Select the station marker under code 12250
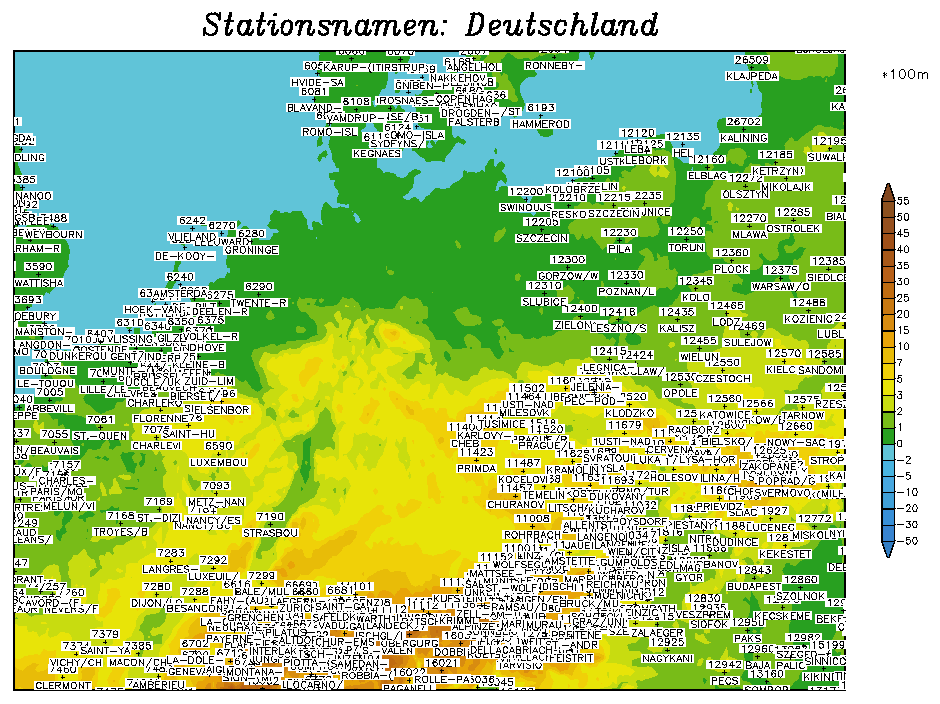Image resolution: width=940 pixels, height=704 pixels. 685,240
